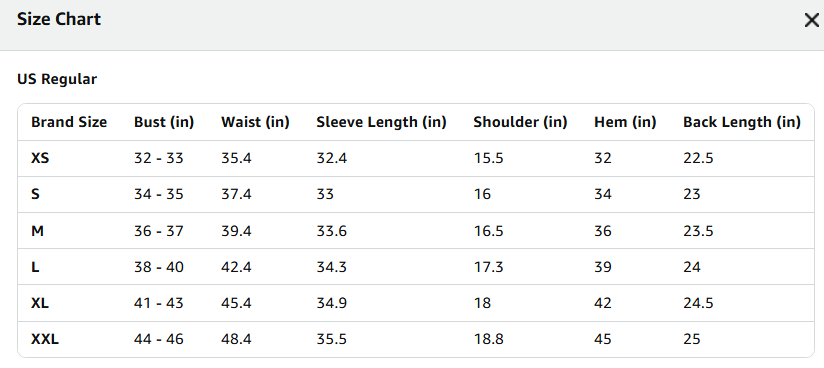Click the 24.5 back length value
The height and width of the screenshot is (368, 824).
pyautogui.click(x=698, y=303)
